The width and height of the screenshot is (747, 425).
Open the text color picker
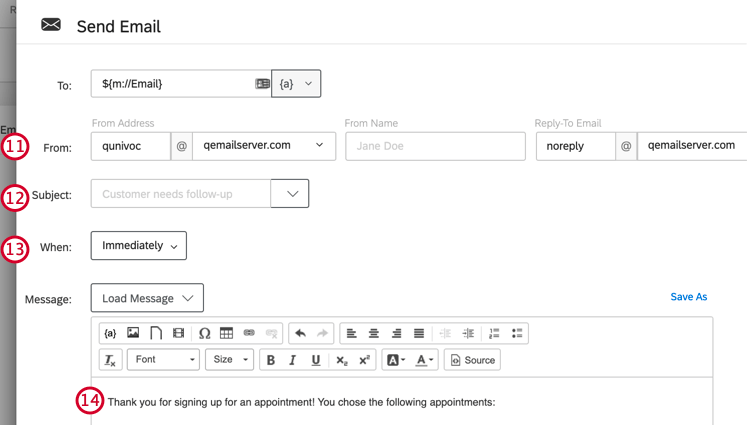(x=425, y=360)
